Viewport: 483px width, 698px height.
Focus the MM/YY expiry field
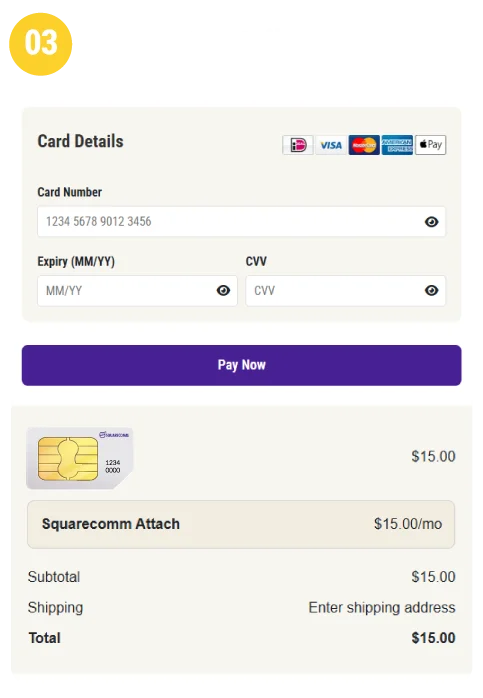tap(138, 291)
